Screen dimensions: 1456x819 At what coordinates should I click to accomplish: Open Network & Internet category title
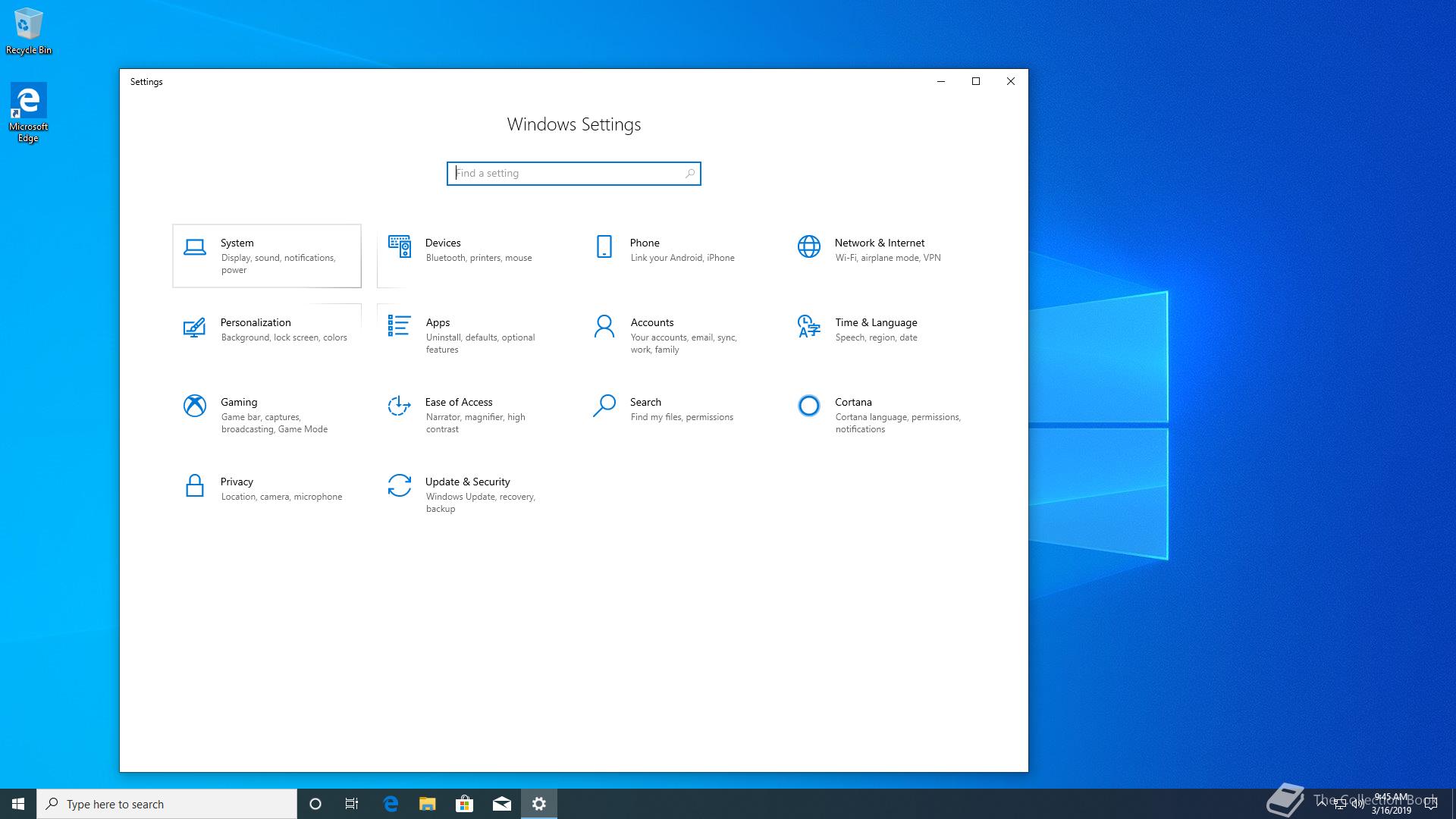[880, 243]
